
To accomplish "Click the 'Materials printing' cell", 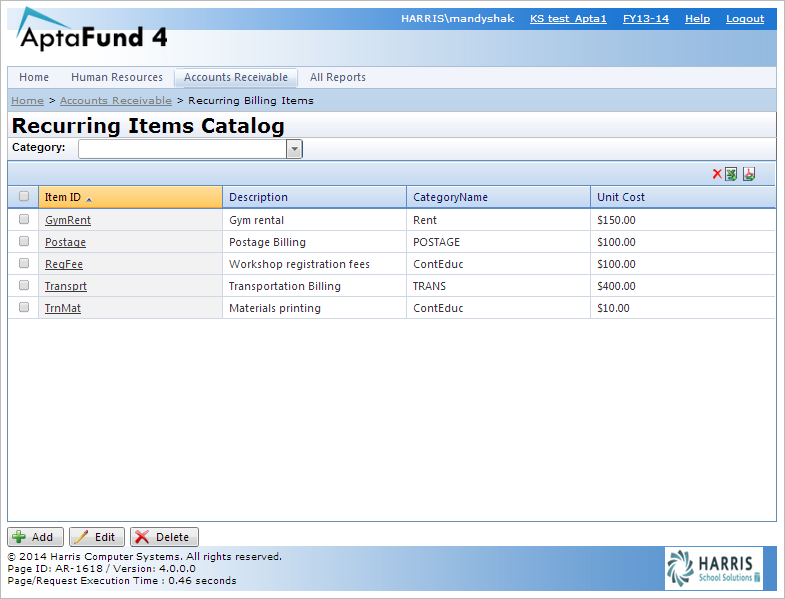I will (314, 308).
